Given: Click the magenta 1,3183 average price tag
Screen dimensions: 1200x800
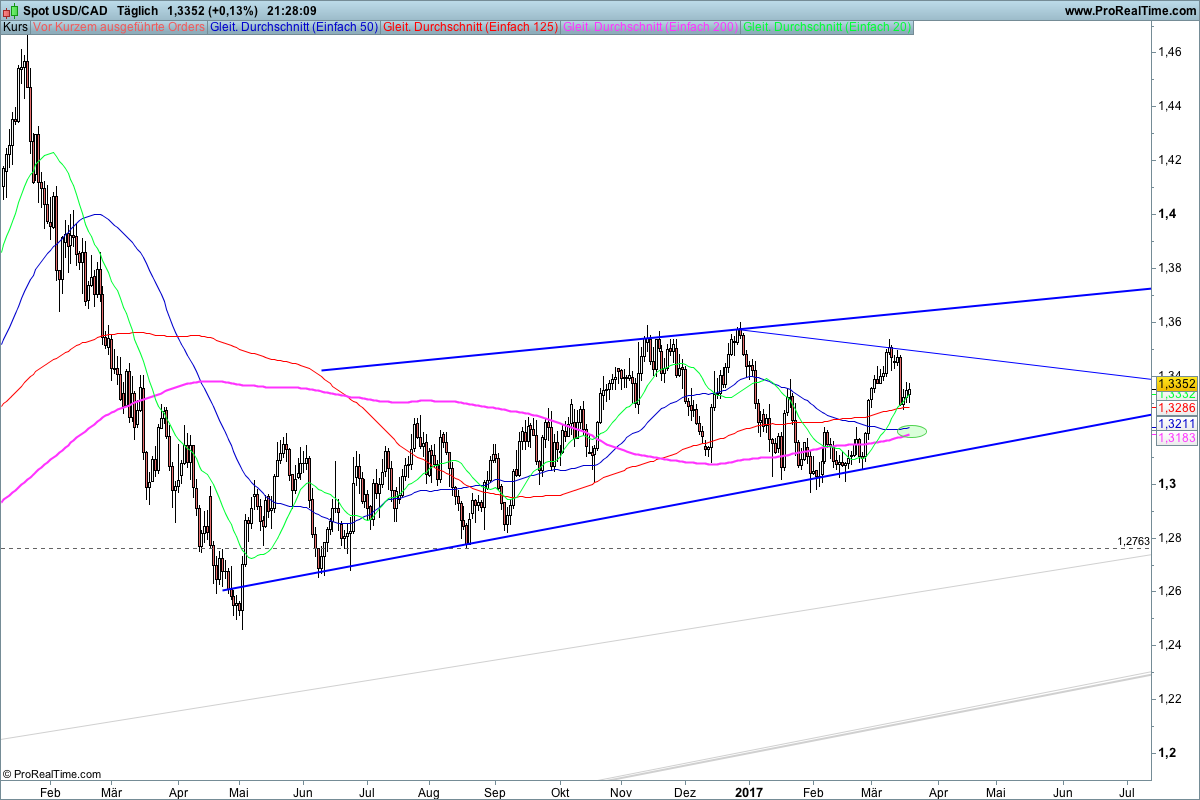Looking at the screenshot, I should [1176, 438].
